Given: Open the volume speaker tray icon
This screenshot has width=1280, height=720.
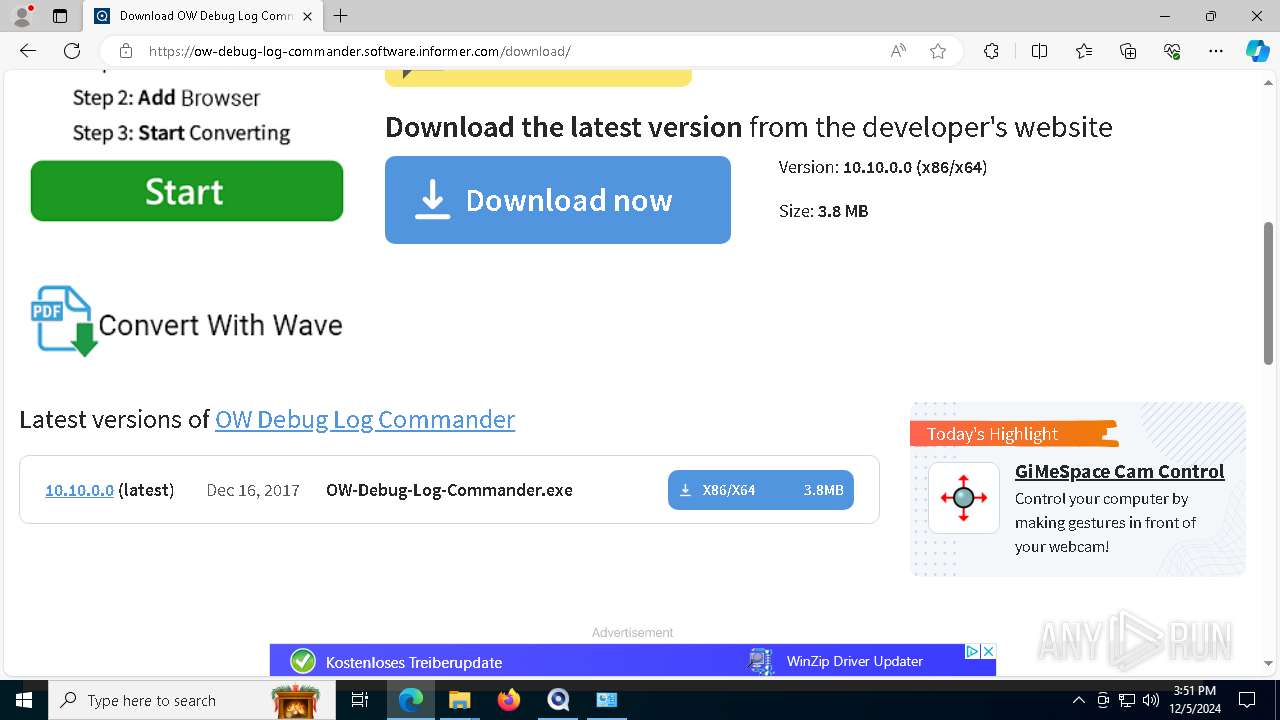Looking at the screenshot, I should (x=1151, y=700).
